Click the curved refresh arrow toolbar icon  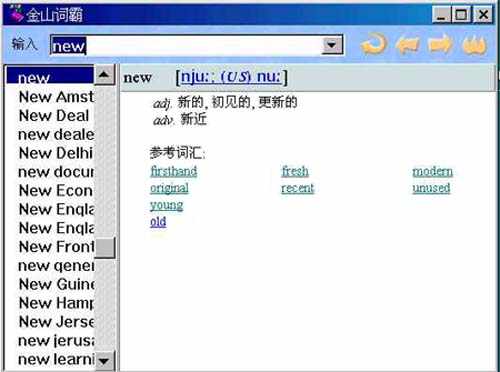coord(374,44)
